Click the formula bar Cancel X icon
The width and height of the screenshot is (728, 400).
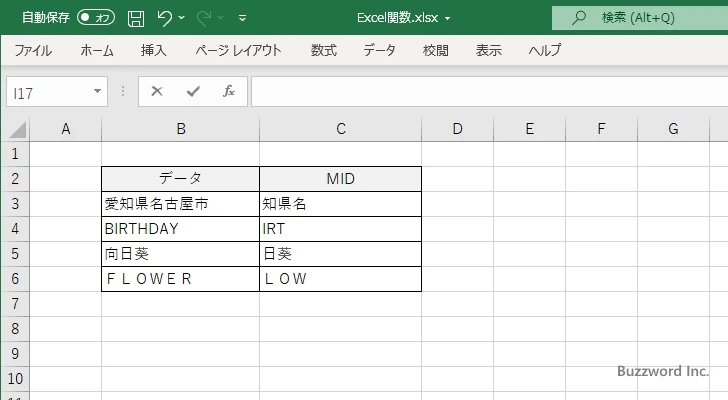pyautogui.click(x=157, y=91)
